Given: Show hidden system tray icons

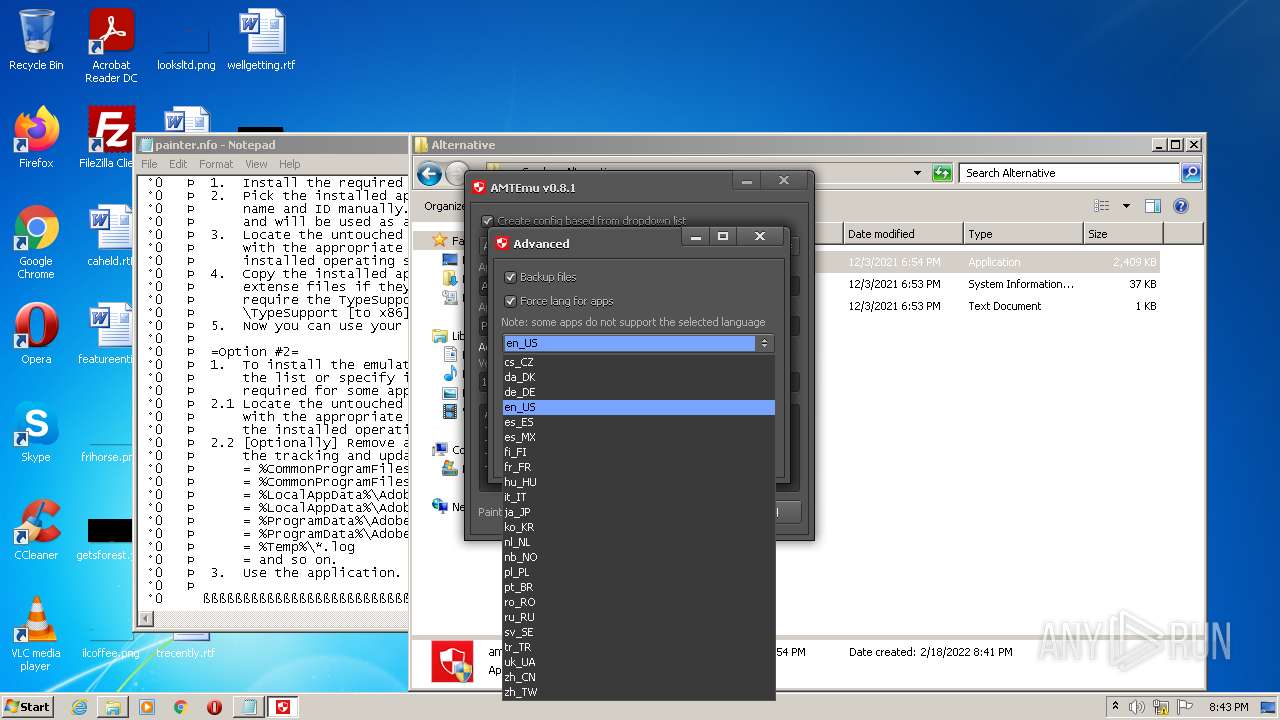Looking at the screenshot, I should click(1115, 707).
